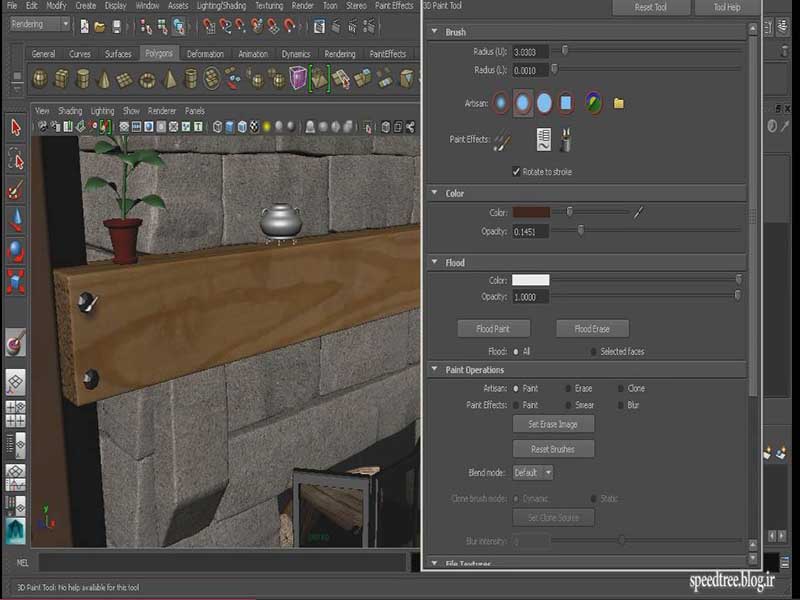Click the Radius (U) value field
Screen dimensions: 800x600
tap(530, 50)
